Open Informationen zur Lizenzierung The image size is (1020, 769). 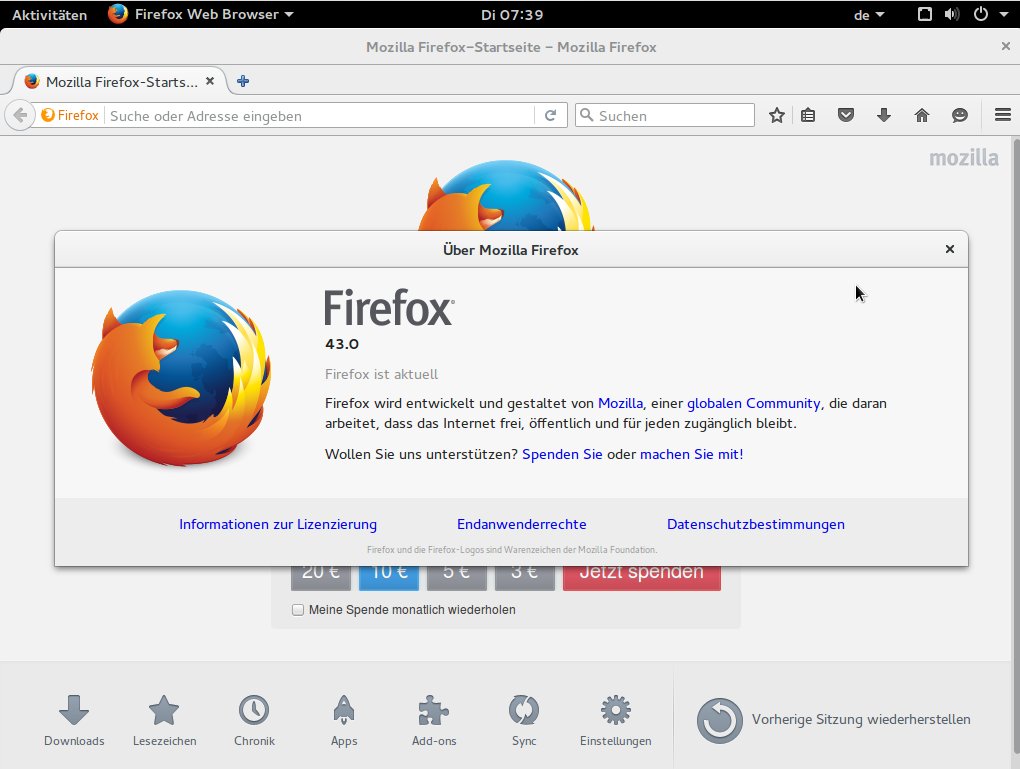[278, 524]
